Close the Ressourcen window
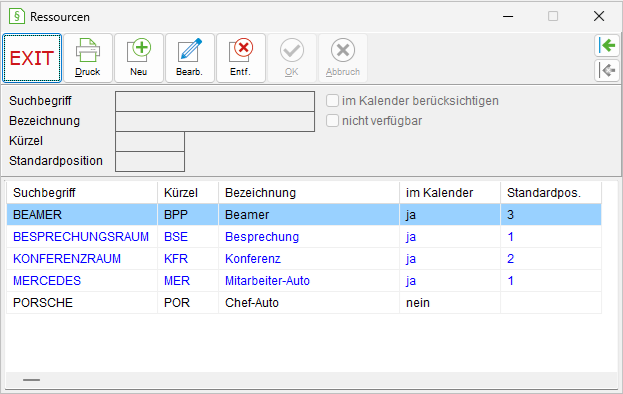 tap(599, 16)
